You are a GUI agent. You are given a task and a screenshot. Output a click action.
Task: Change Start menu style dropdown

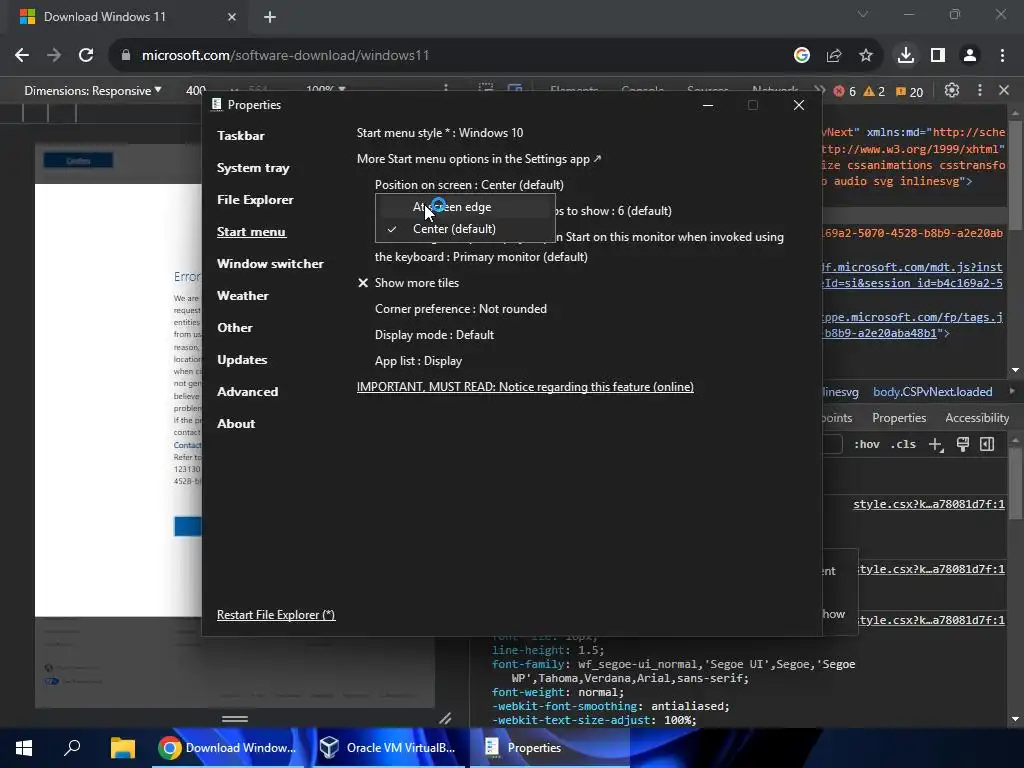(x=440, y=133)
